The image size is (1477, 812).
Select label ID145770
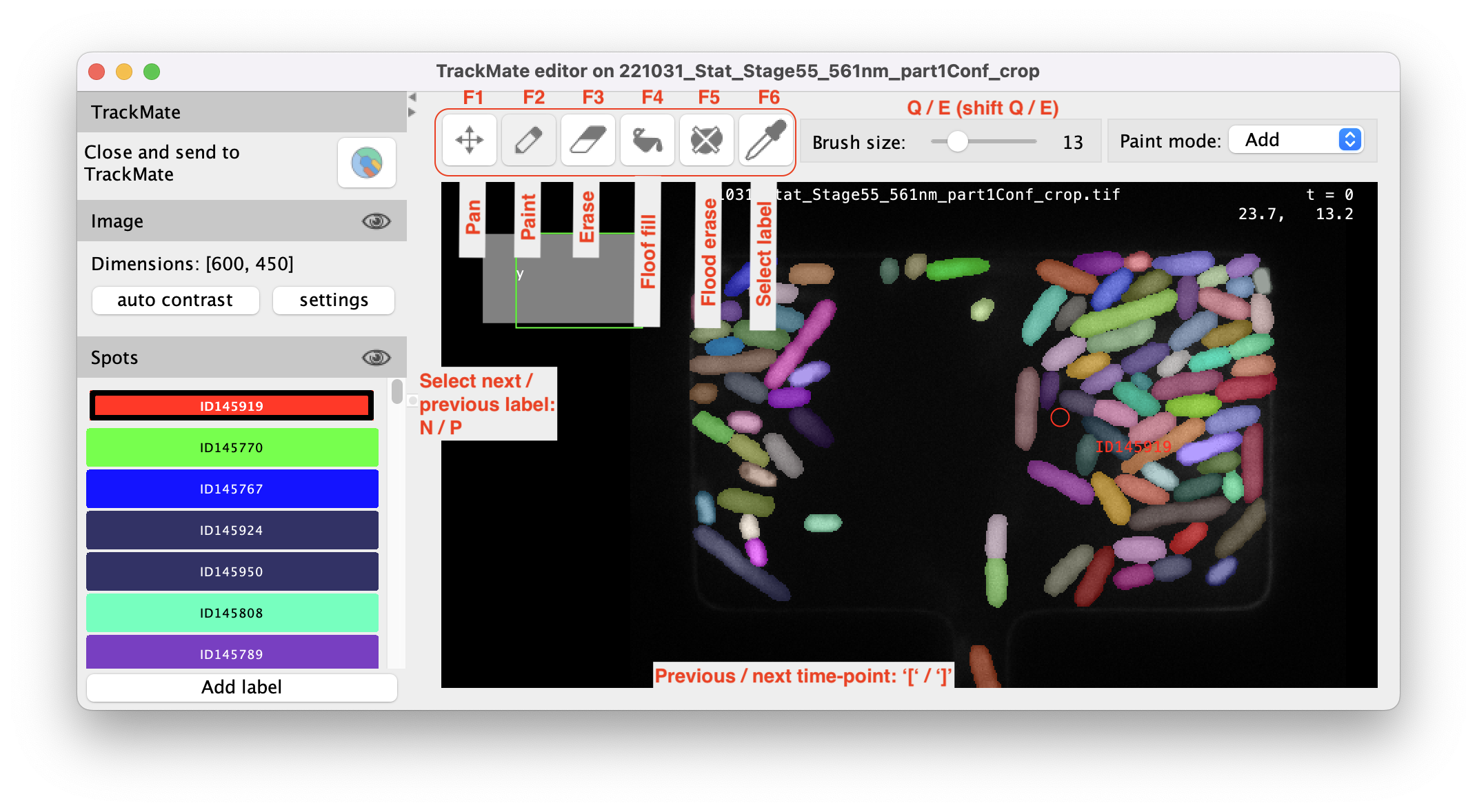tap(232, 447)
